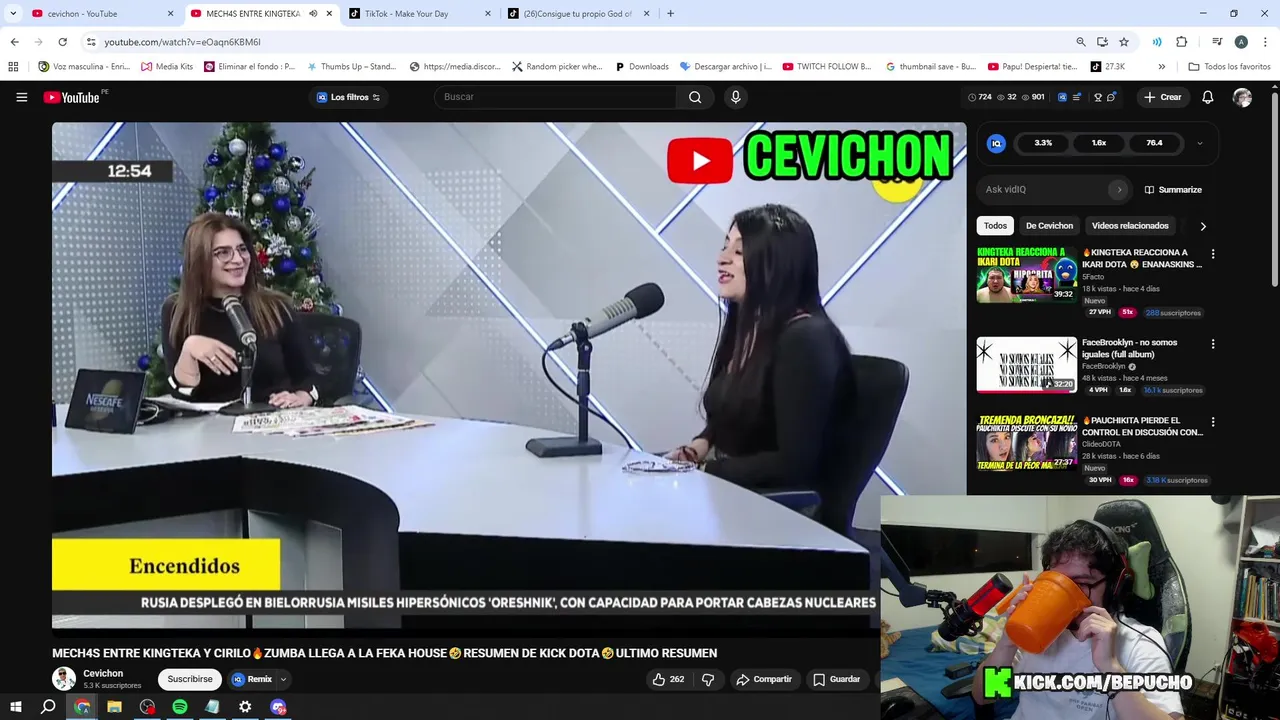Open the Media Kits bookmark
The height and width of the screenshot is (720, 1280).
coord(166,67)
